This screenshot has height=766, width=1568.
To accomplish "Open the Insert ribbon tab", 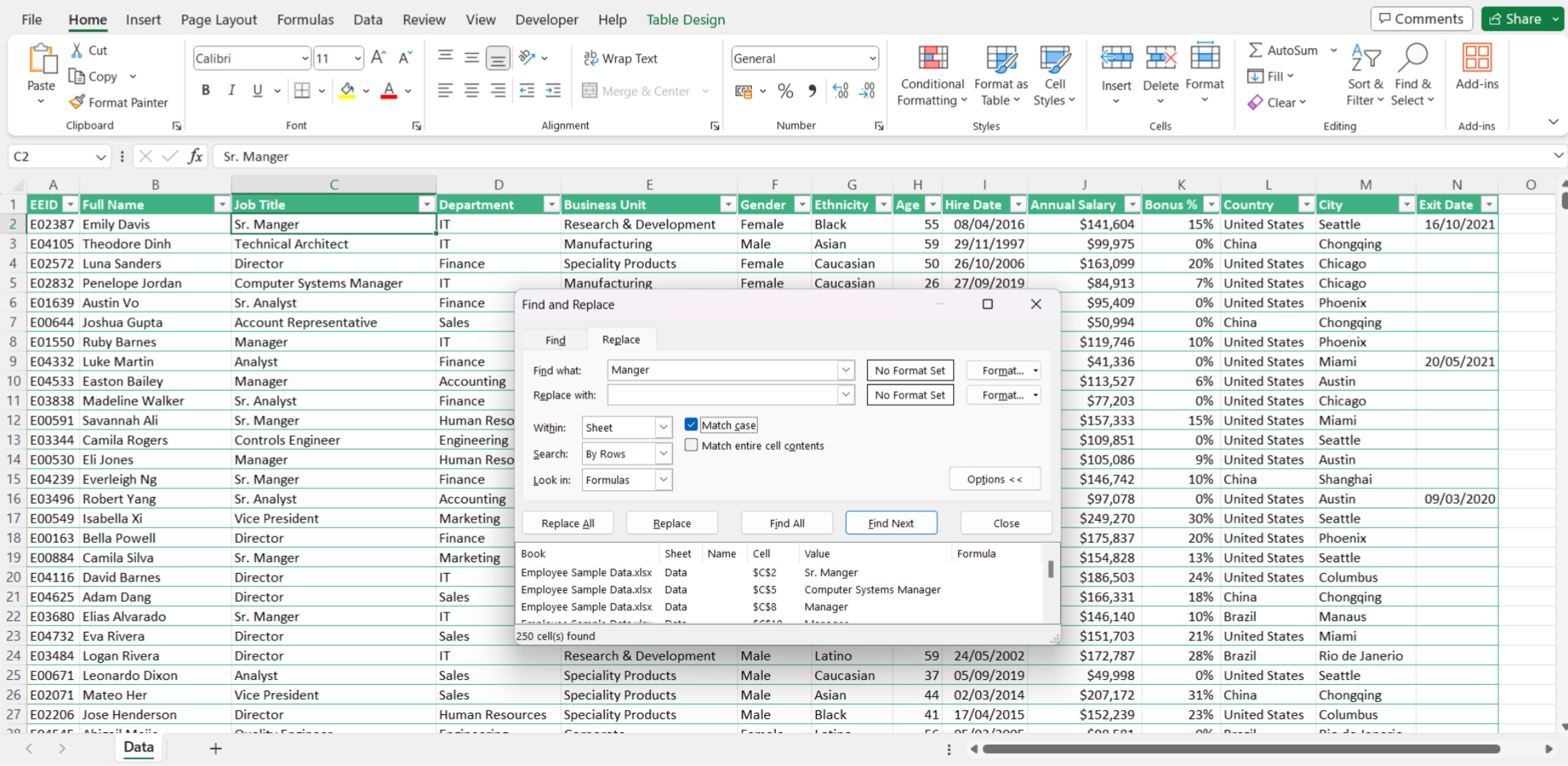I will click(x=143, y=19).
